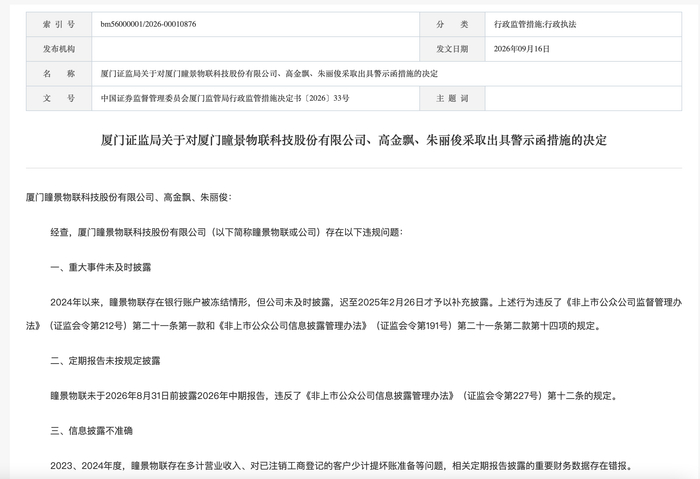Select the 索引号 label cell
This screenshot has height=479, width=700.
click(59, 24)
